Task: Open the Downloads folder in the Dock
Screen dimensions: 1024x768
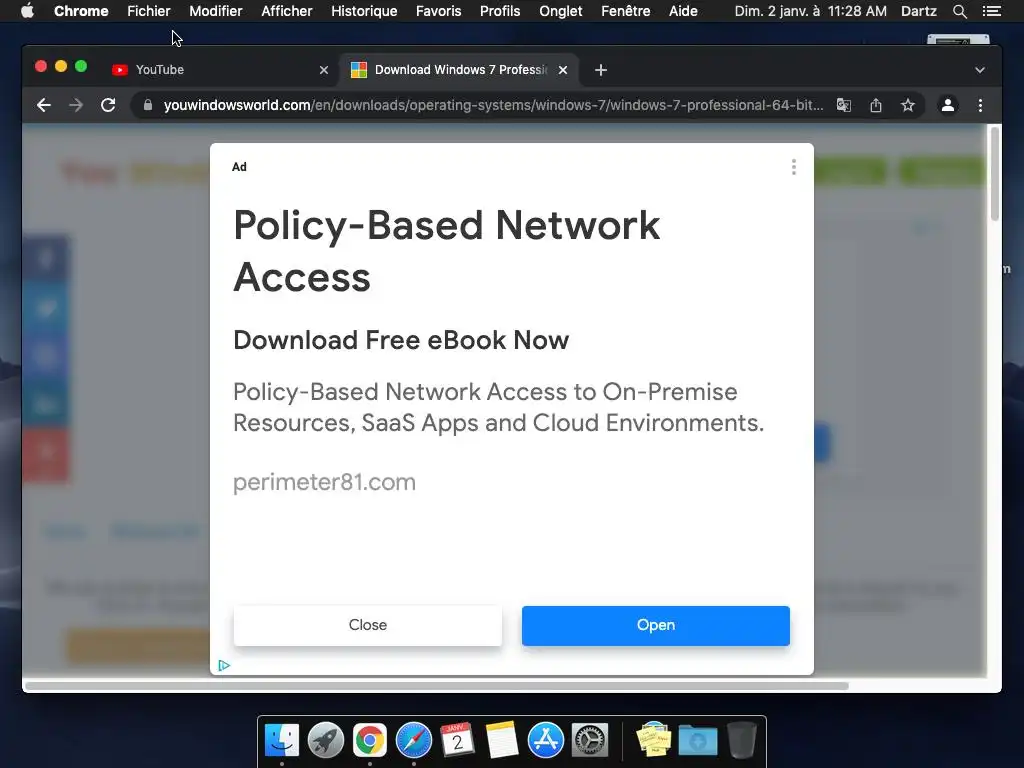Action: (x=697, y=740)
